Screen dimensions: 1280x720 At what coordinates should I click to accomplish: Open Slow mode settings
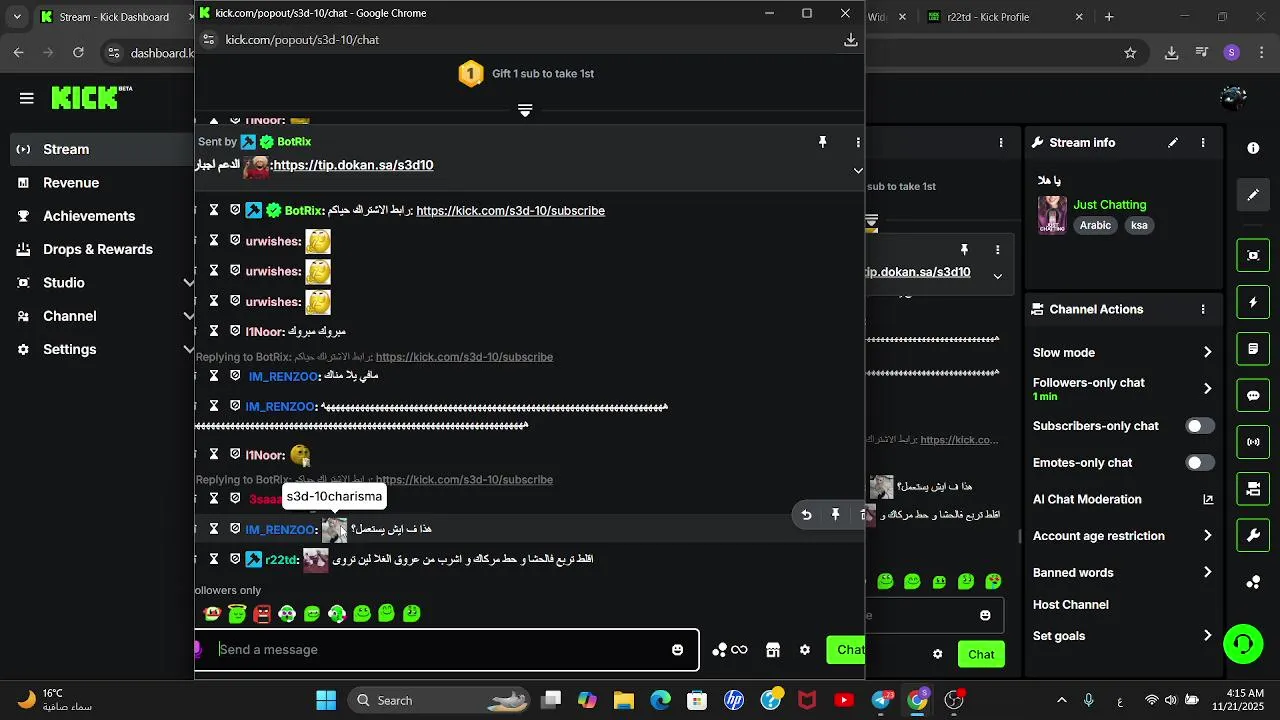point(1122,352)
